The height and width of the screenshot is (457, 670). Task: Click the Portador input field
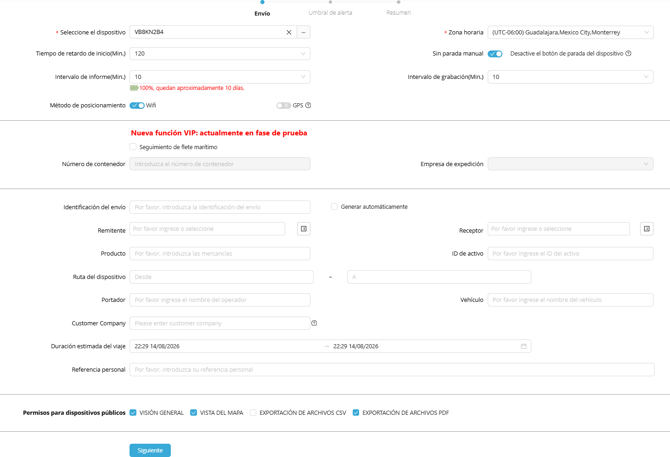click(x=220, y=300)
